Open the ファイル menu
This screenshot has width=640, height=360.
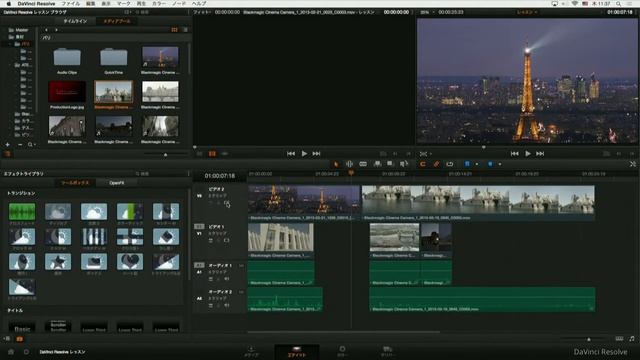(x=71, y=4)
